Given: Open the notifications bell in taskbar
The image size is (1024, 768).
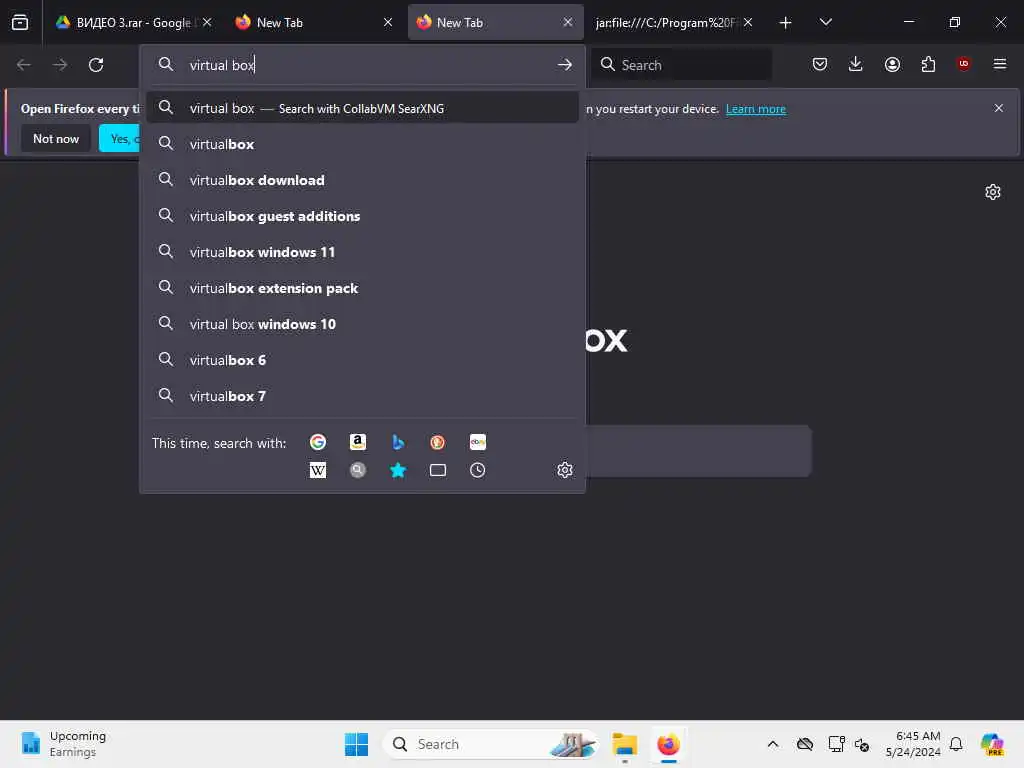Looking at the screenshot, I should pos(956,744).
